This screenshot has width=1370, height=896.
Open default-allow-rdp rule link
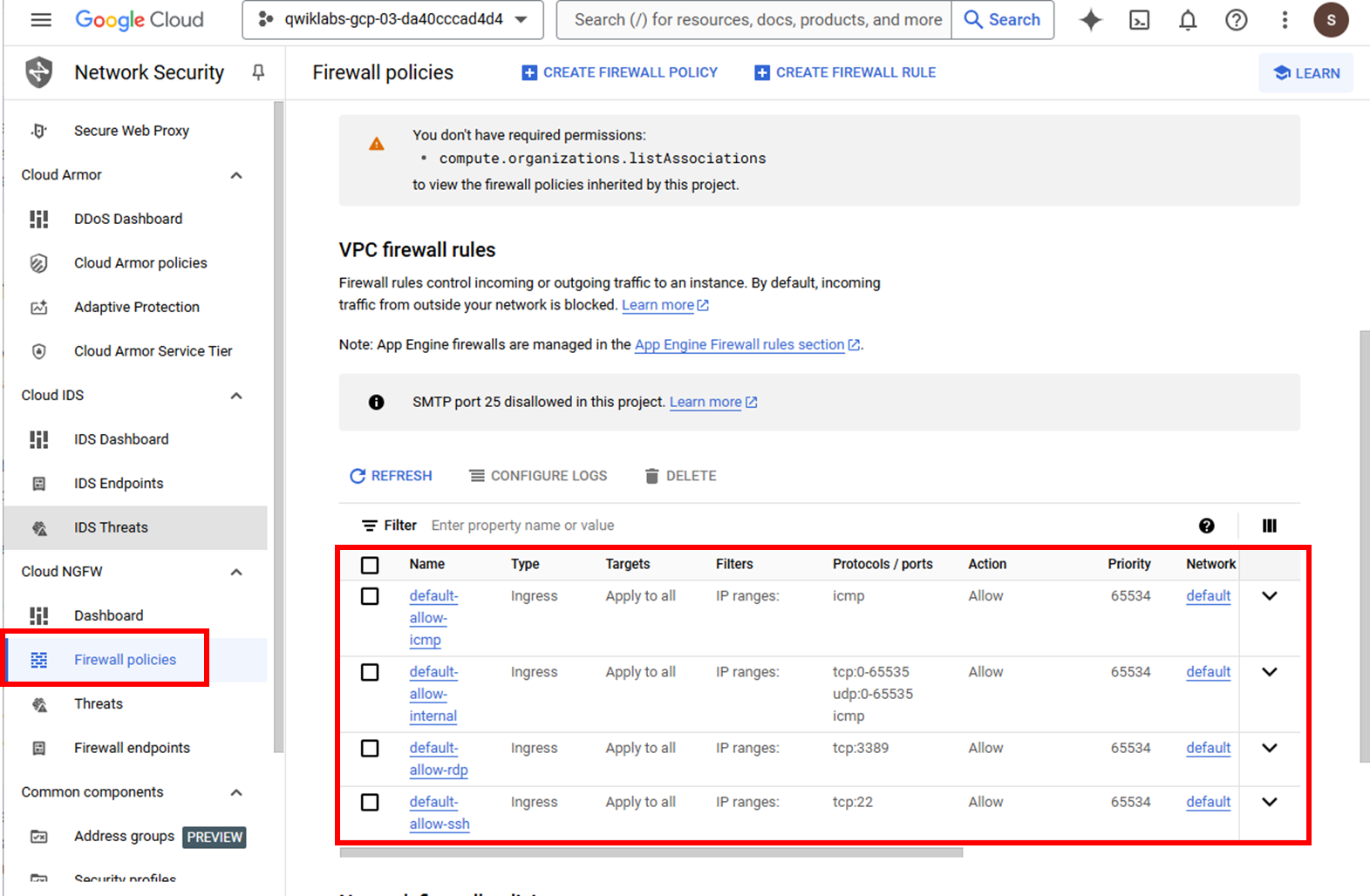(x=439, y=759)
